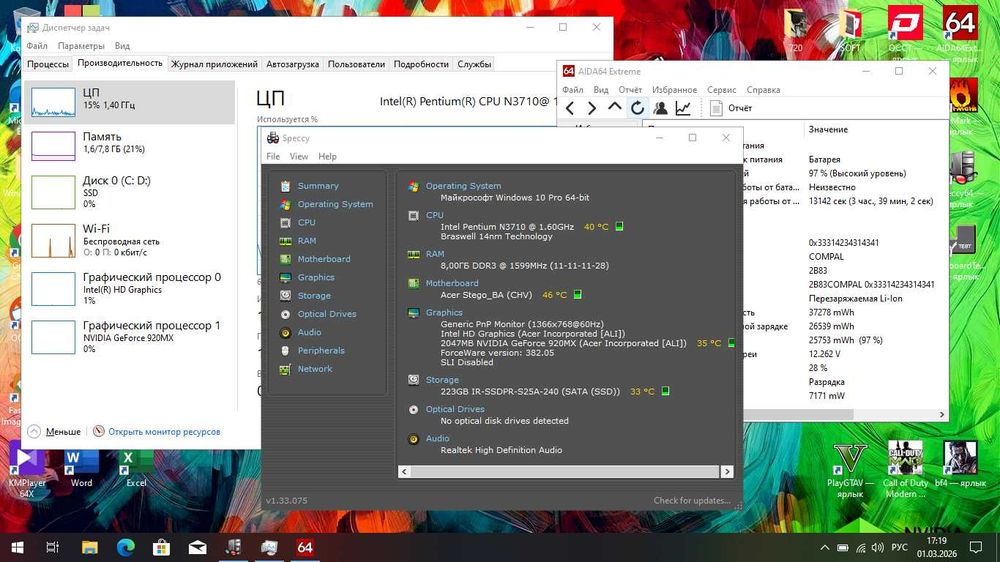Click the AIDA64 icon in the taskbar
1000x562 pixels.
tap(305, 547)
